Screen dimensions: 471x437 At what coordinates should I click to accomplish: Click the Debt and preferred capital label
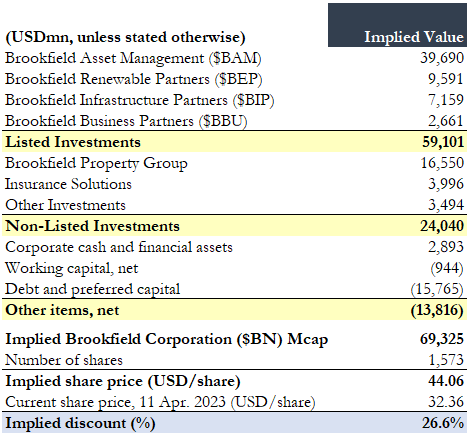(x=93, y=290)
